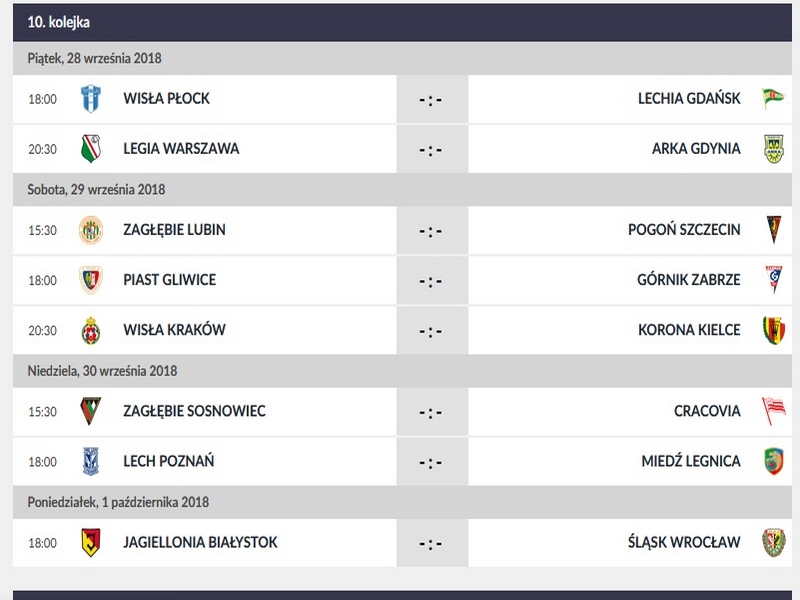Click the Korona Kielce club crest
800x600 pixels.
[x=773, y=330]
